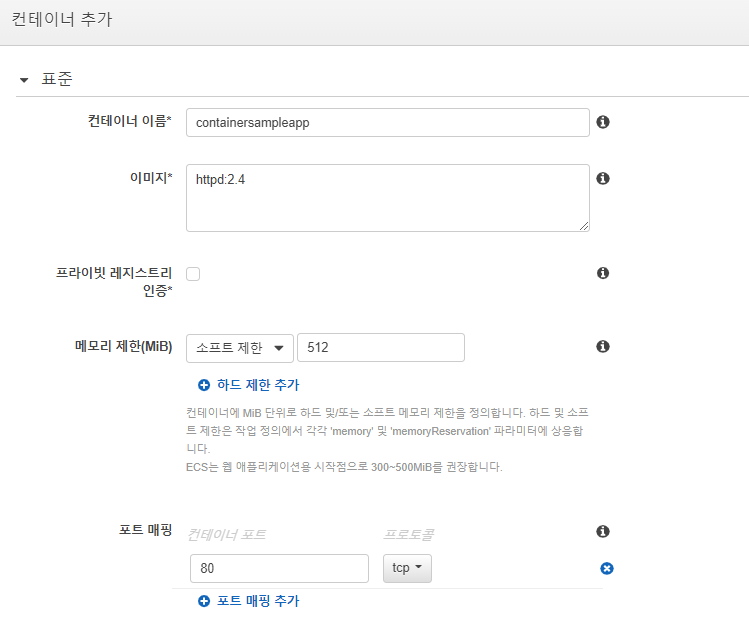Click the 표준 section heading text
Viewport: 749px width, 628px height.
56,79
